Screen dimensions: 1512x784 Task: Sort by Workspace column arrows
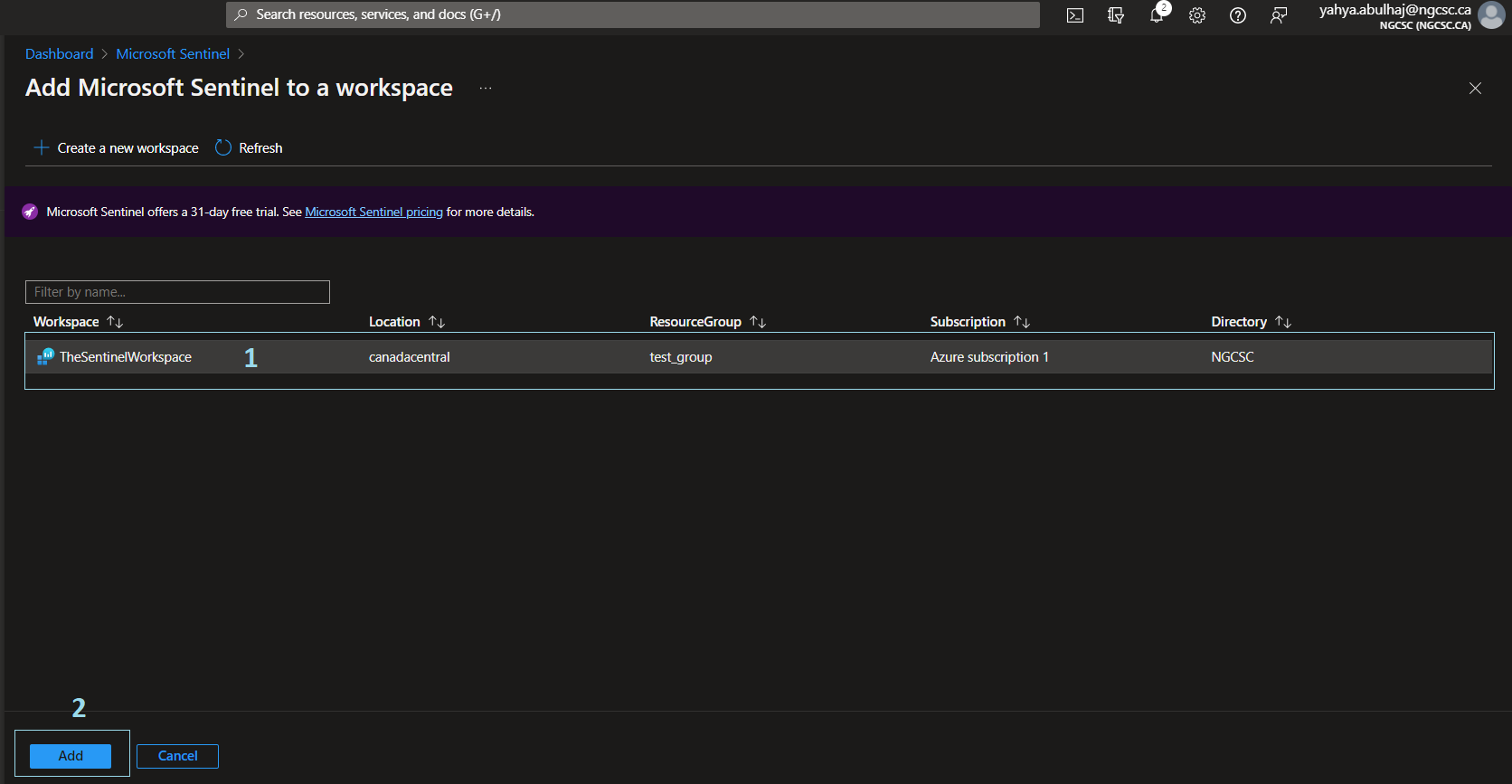click(x=115, y=322)
